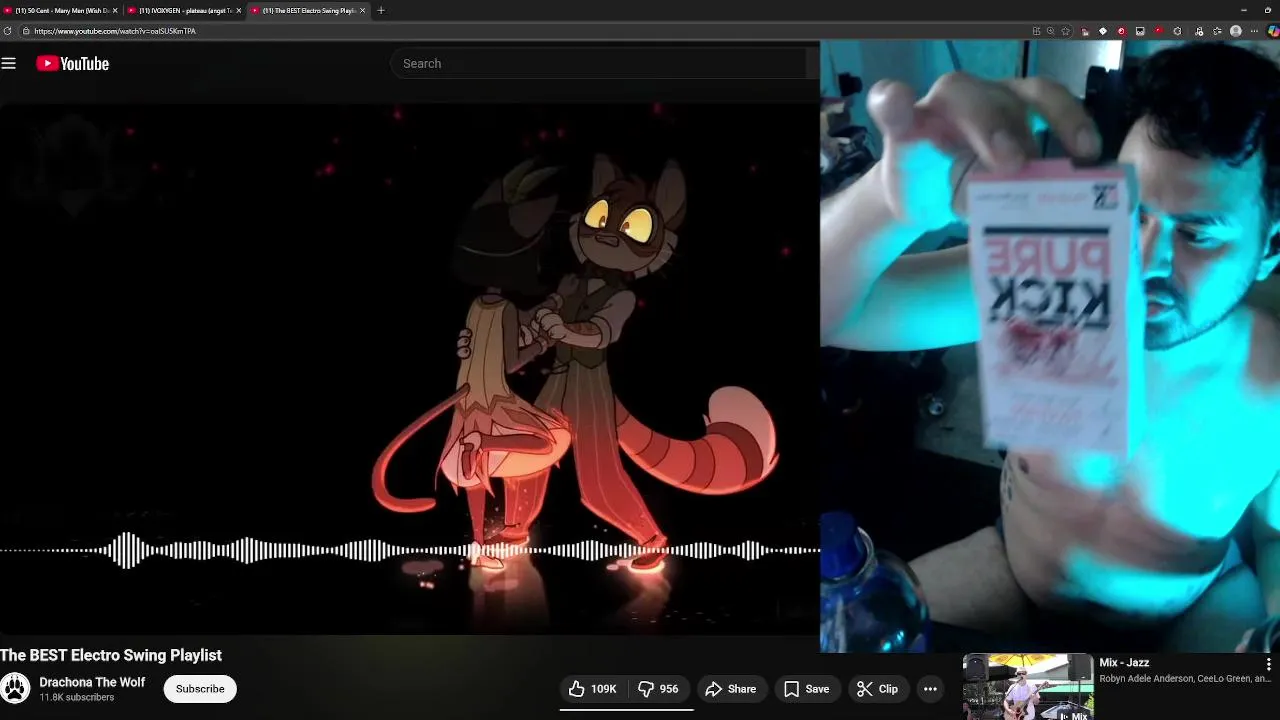
Task: Open the Favorites list icon
Action: point(1217,31)
